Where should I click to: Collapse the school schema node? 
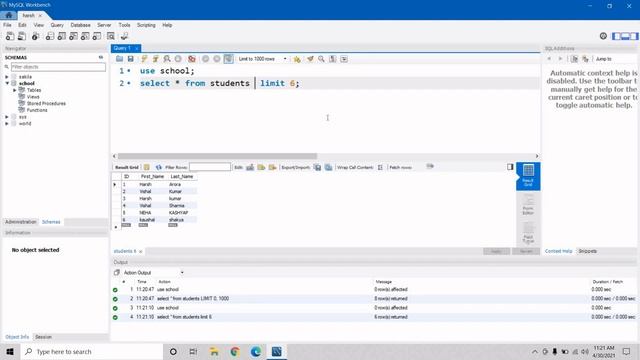(7, 83)
